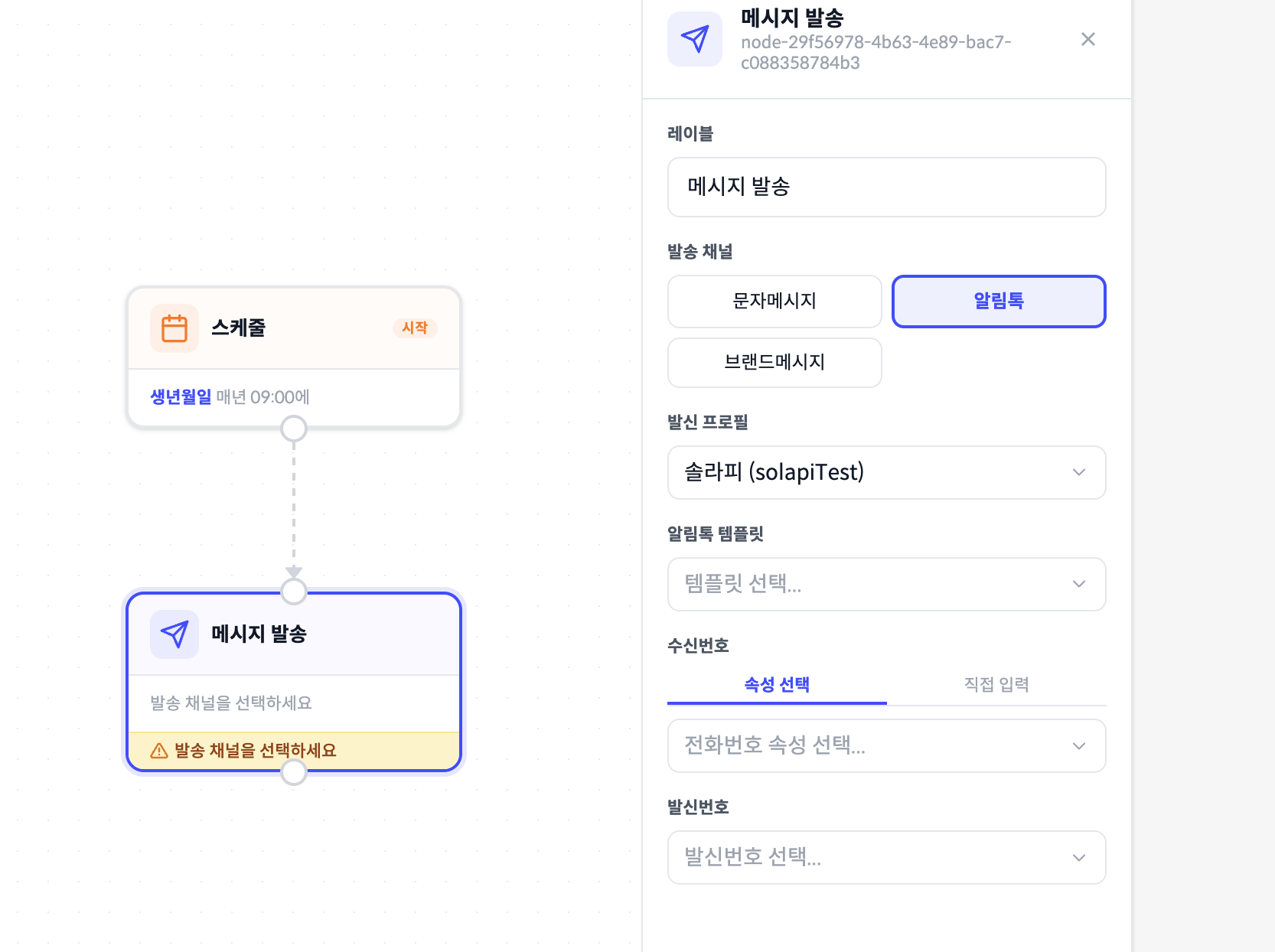Select the 문자메시지 channel option
Screen dimensions: 1275x952
(774, 302)
